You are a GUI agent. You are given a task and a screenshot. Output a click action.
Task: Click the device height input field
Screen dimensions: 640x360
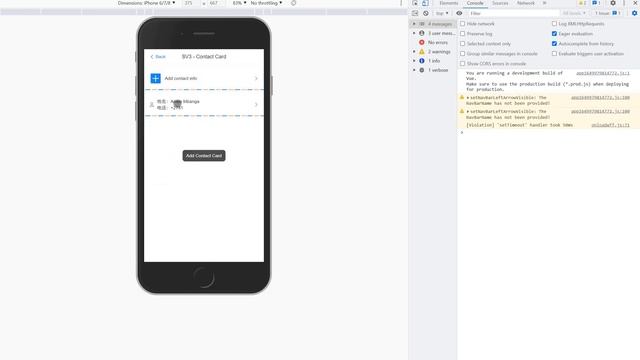click(216, 3)
